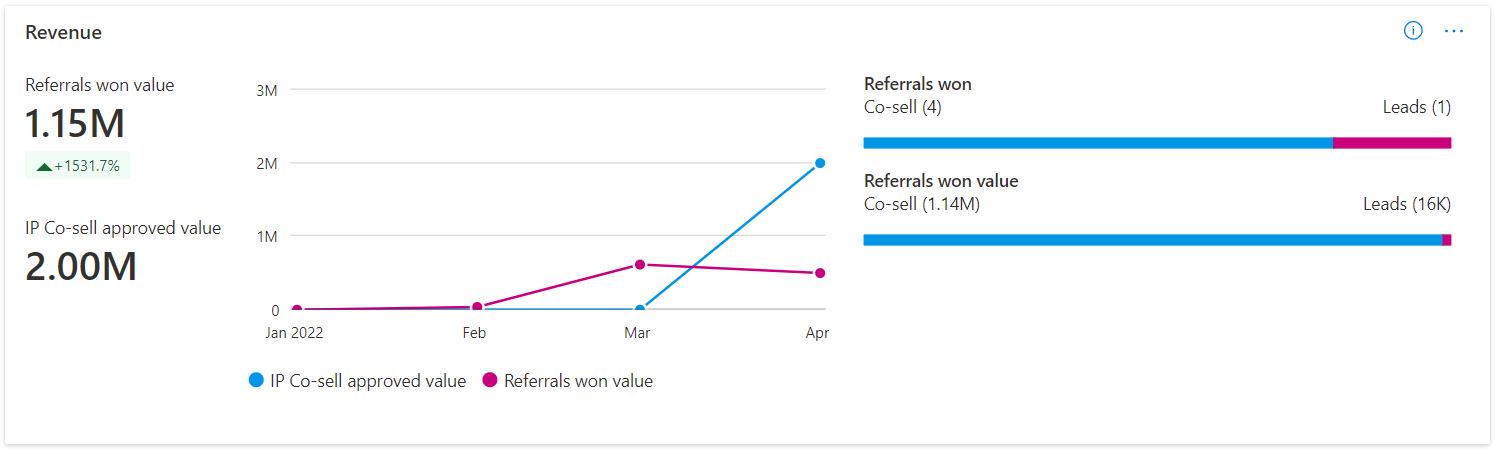Click the blue legend dot
The width and height of the screenshot is (1495, 449).
256,381
